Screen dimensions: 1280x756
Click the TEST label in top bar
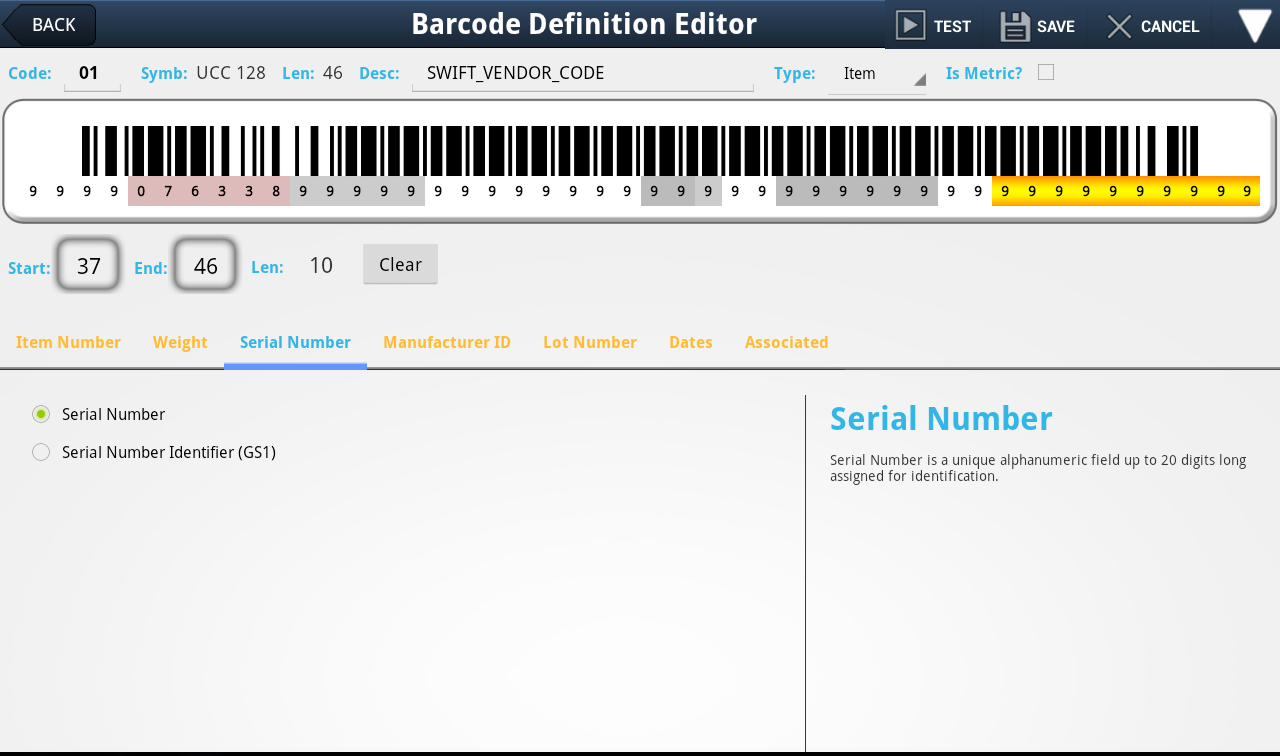click(x=952, y=27)
